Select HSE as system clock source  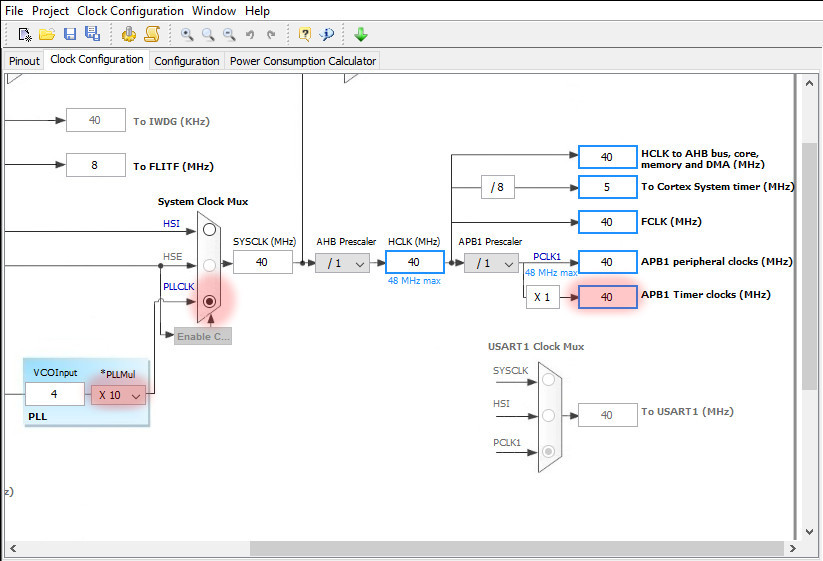[x=209, y=265]
